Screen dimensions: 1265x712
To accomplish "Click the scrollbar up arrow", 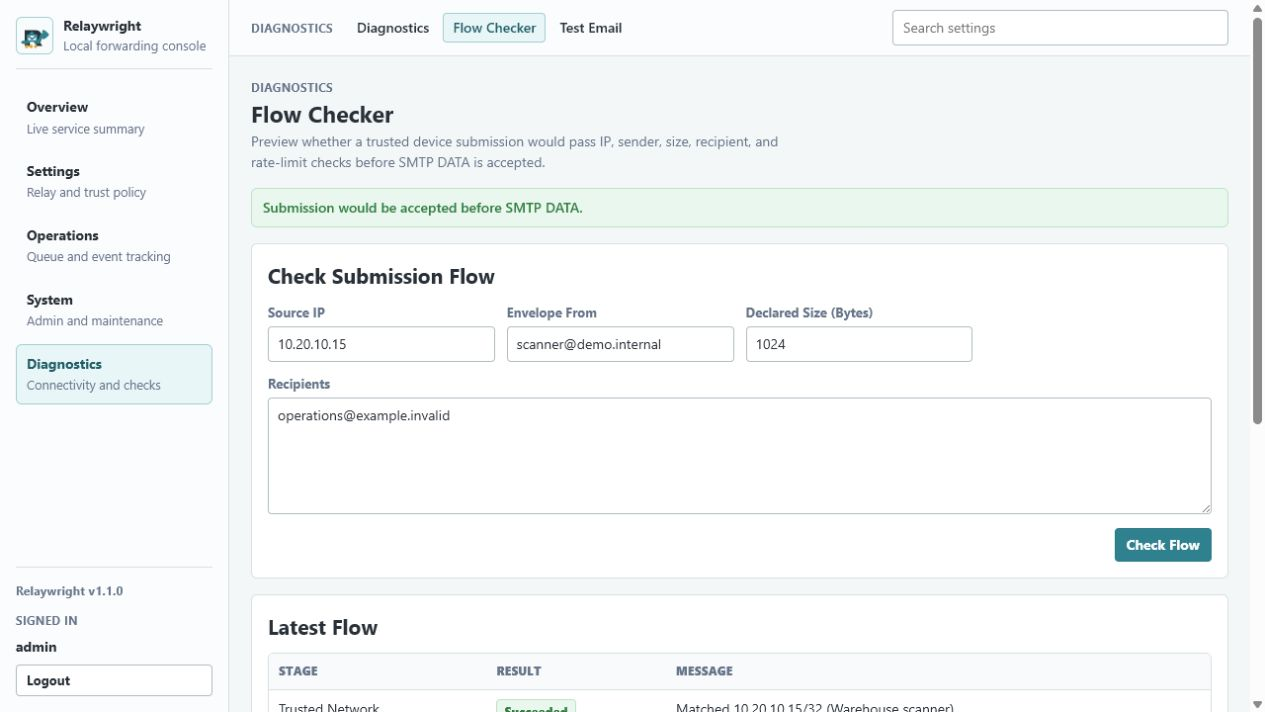I will [1258, 8].
